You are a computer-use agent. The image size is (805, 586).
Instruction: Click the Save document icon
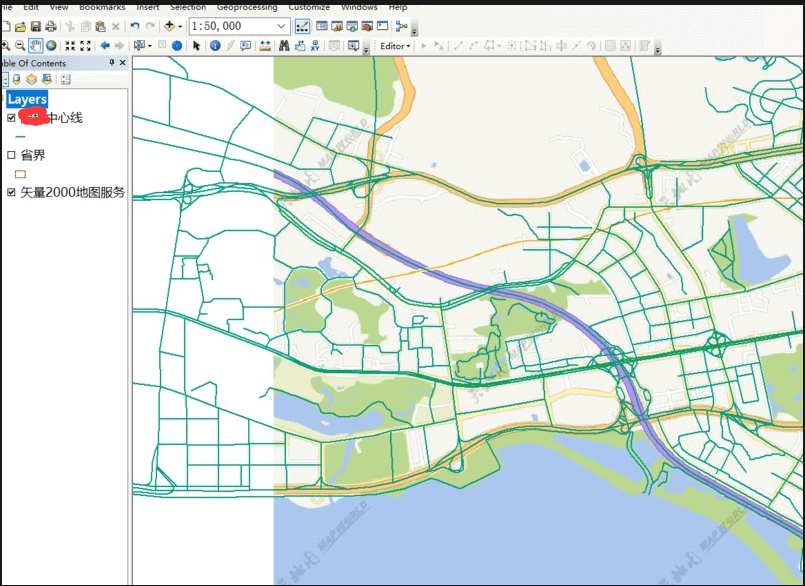click(x=36, y=26)
